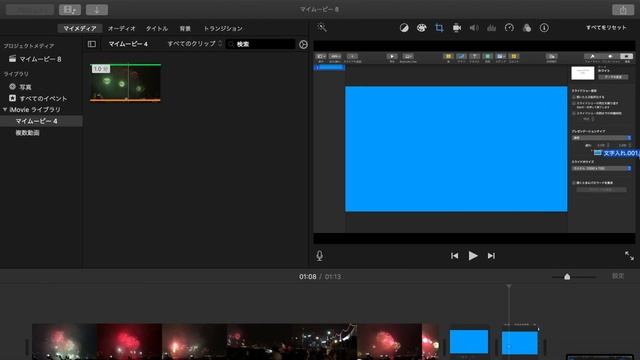Select the blue timeline clip under playhead

tap(520, 342)
